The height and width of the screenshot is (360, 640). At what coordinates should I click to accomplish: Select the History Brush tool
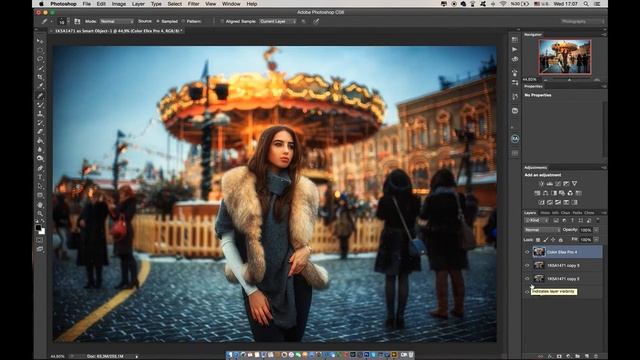coord(40,122)
